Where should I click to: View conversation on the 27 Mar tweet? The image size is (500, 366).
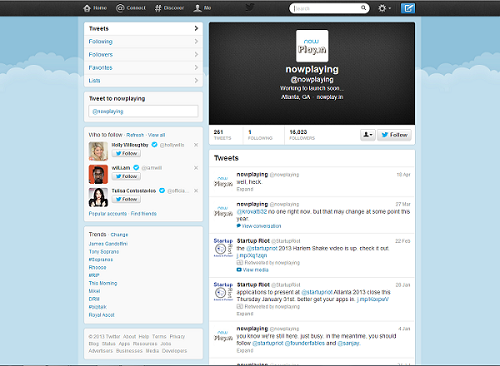[x=259, y=226]
